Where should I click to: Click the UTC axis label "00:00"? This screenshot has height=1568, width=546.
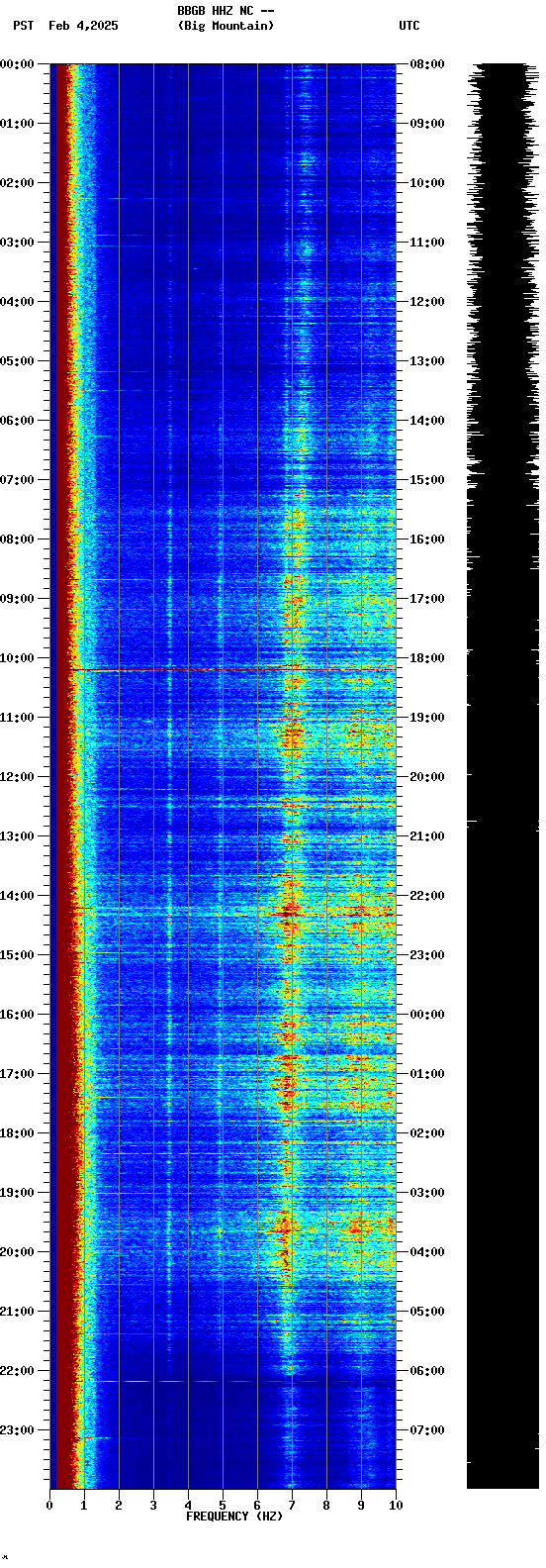[x=426, y=1015]
